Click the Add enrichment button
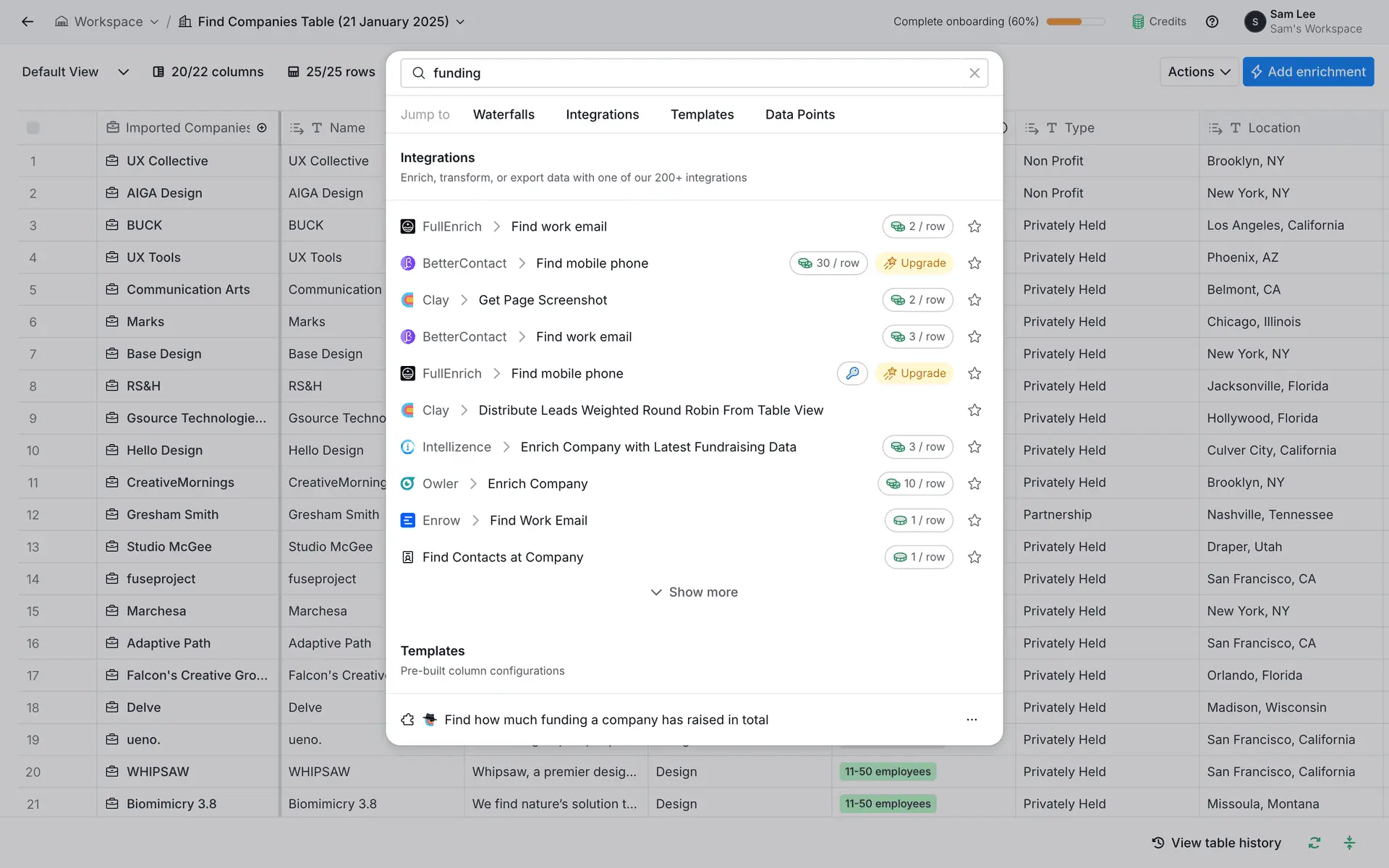The image size is (1389, 868). [1308, 72]
